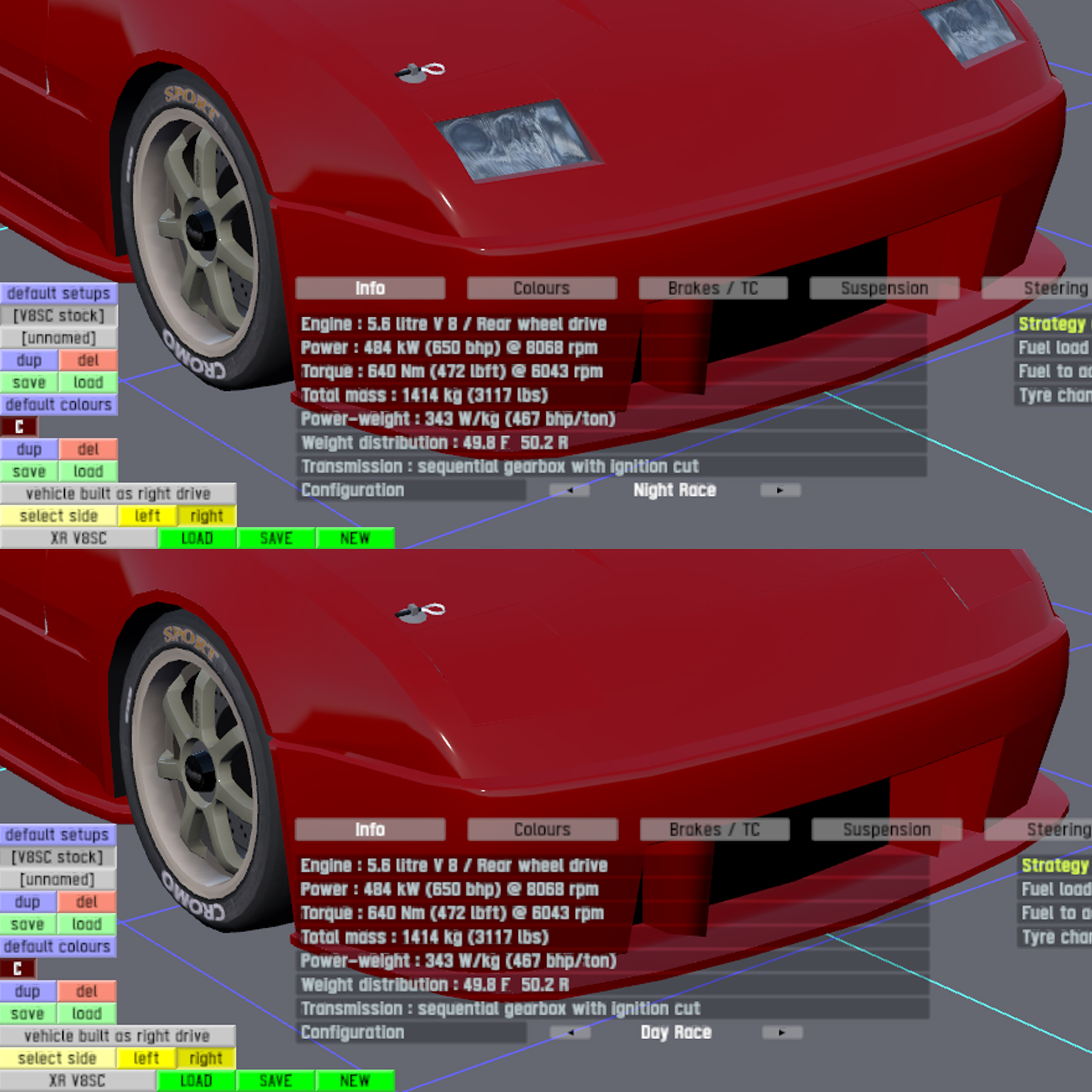Click default colours header in lower view
Viewport: 1092px width, 1092px height.
[58, 946]
